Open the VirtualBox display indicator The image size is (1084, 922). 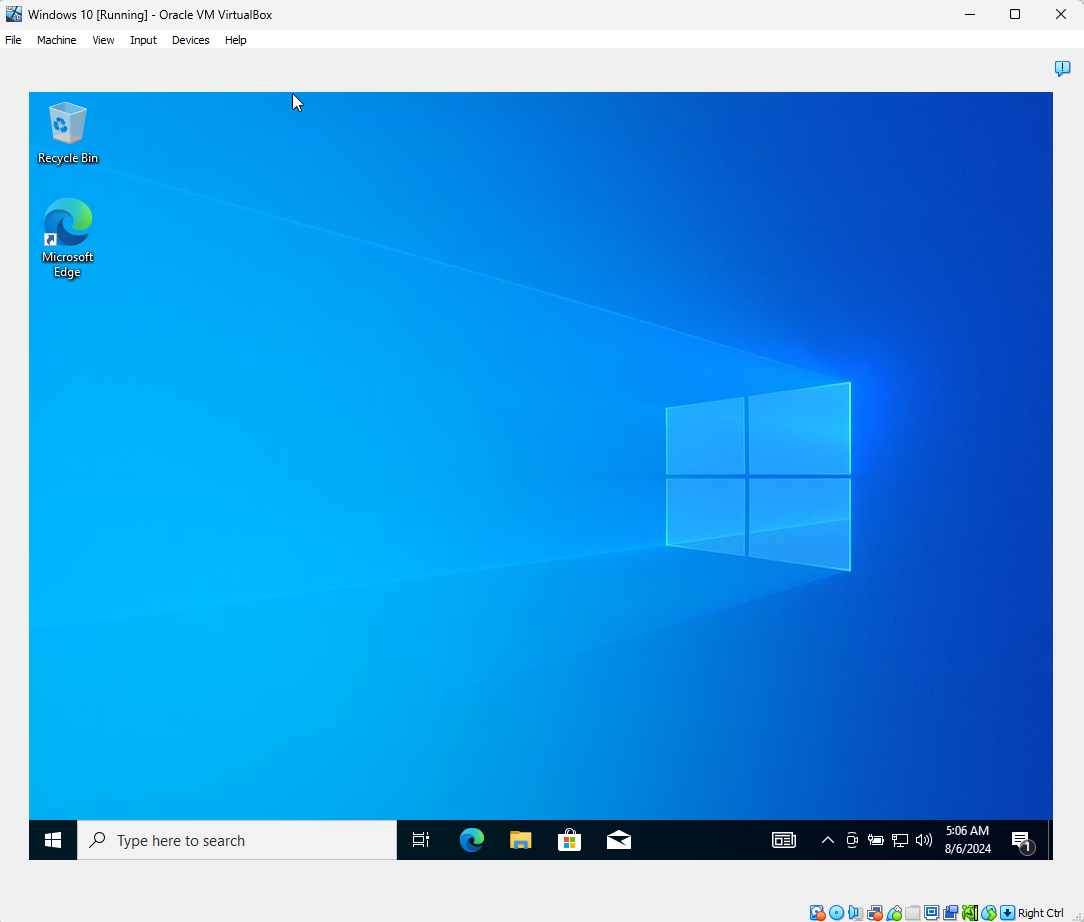point(932,913)
